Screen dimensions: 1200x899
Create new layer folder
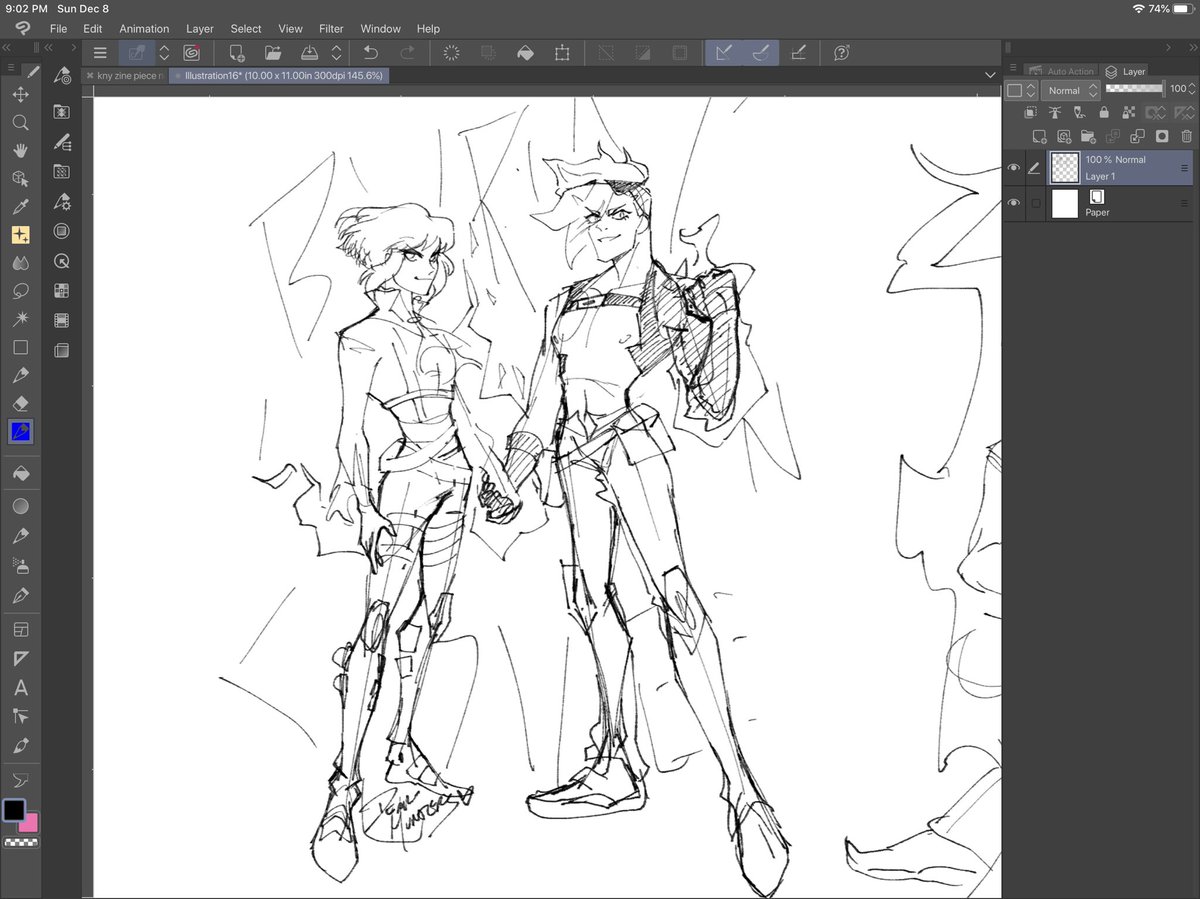[1088, 136]
